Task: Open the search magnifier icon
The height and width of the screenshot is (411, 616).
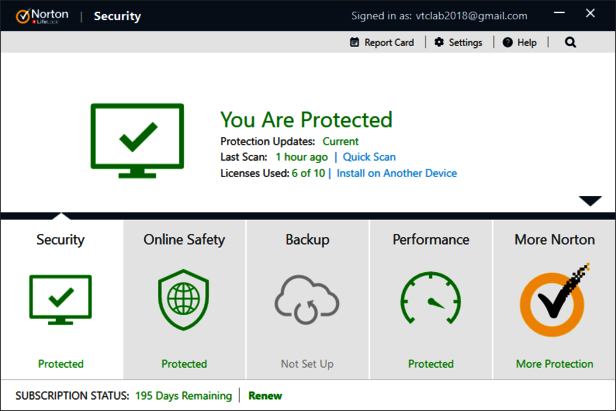Action: point(570,43)
